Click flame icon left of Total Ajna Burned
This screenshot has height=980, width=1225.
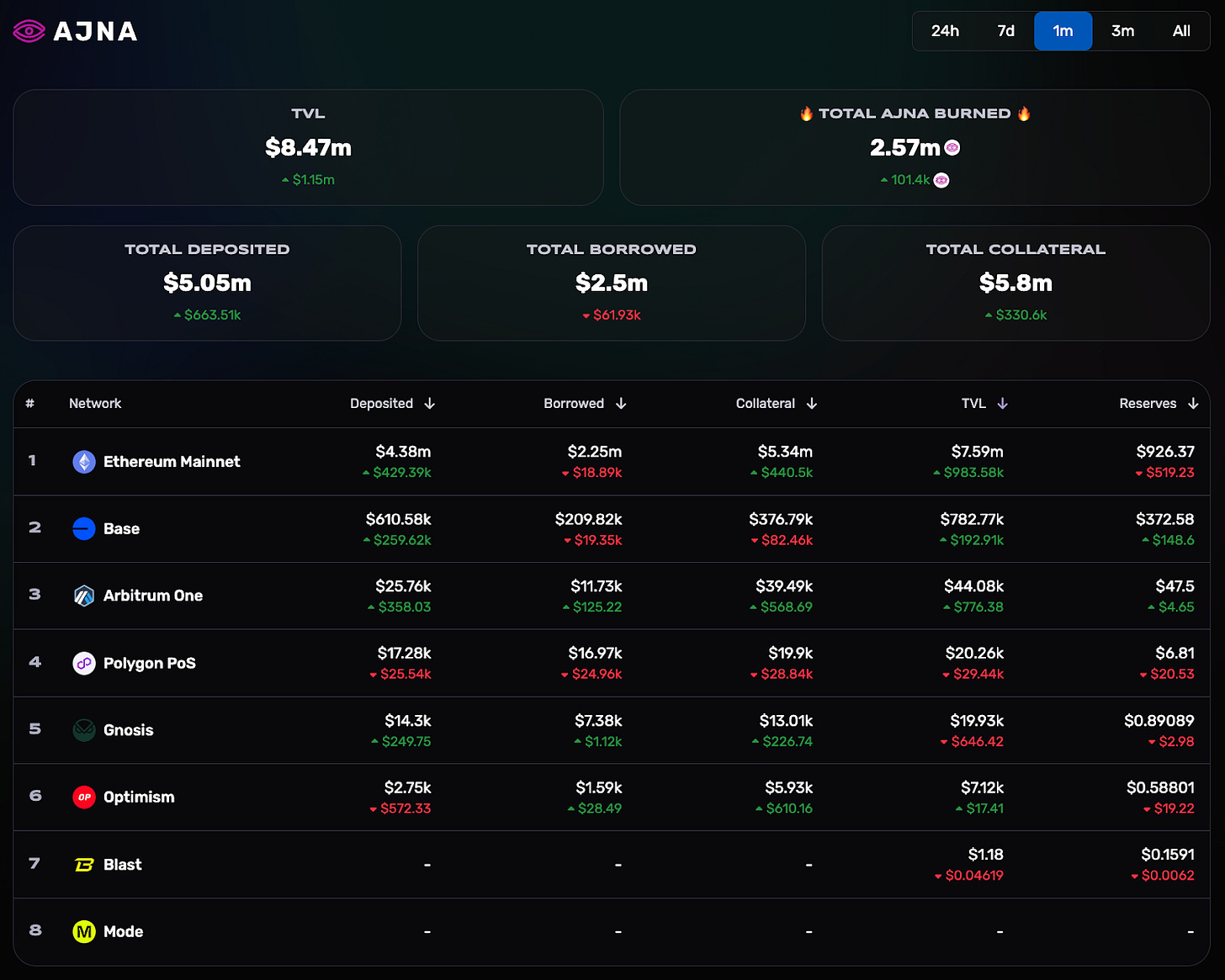[806, 114]
